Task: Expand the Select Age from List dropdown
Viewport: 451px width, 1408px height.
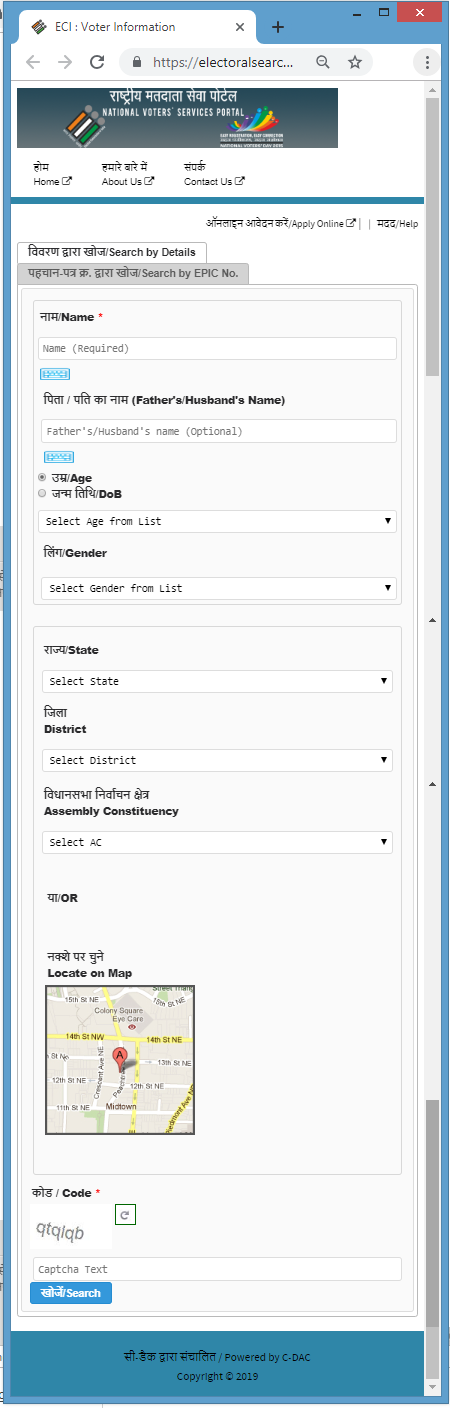Action: [217, 521]
